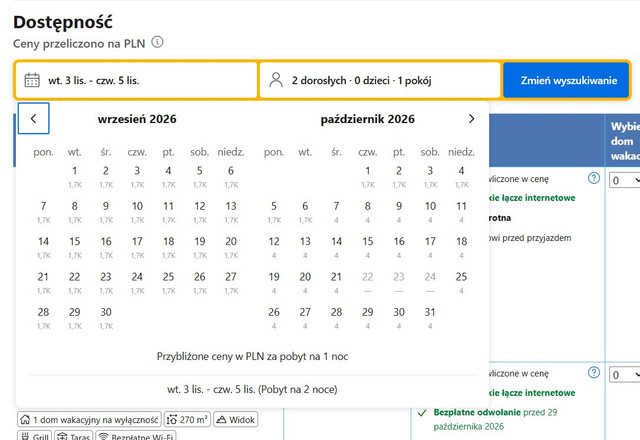
Task: Click the Zmień wyszukiwanie button
Action: [x=566, y=80]
